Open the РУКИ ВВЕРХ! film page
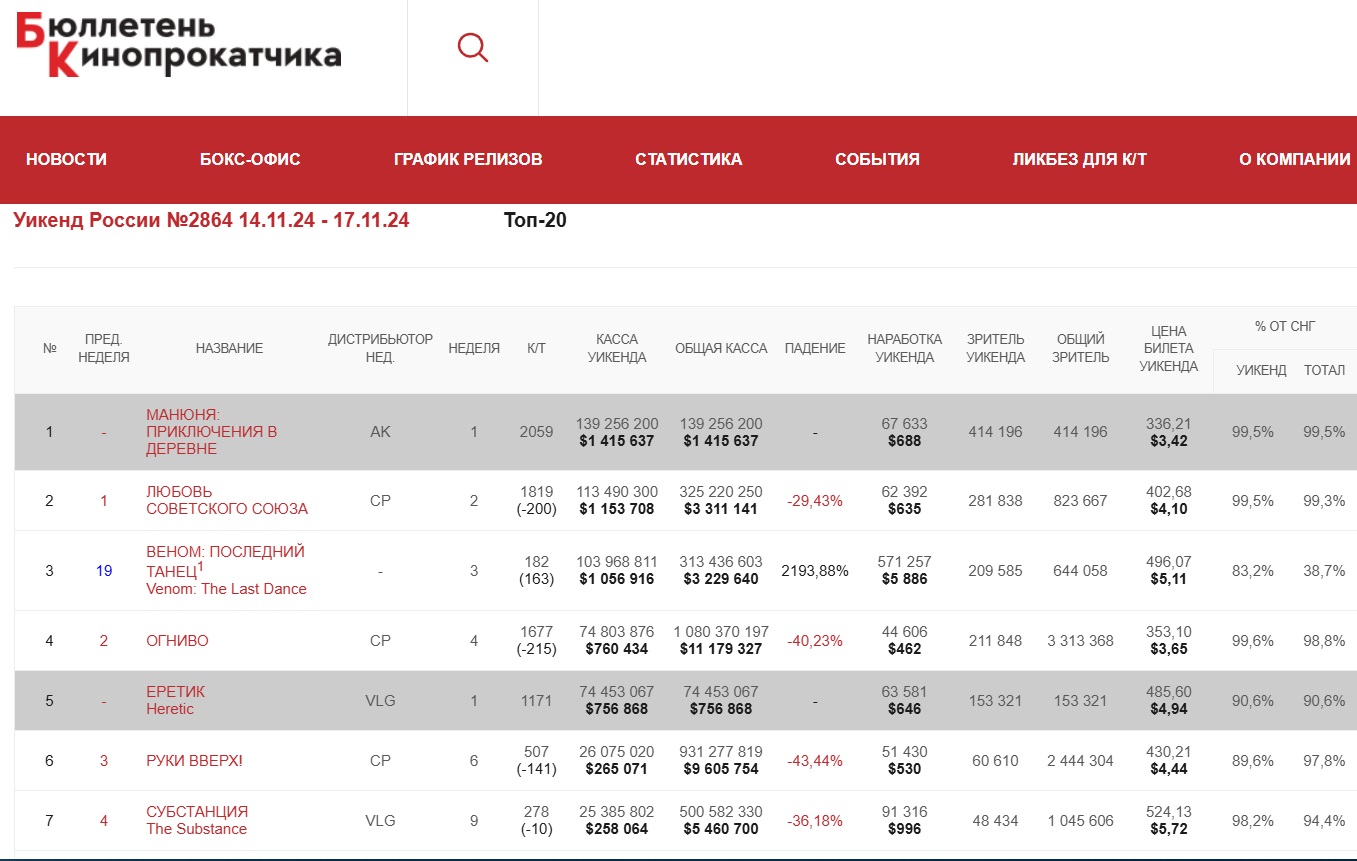The width and height of the screenshot is (1357, 861). tap(194, 761)
